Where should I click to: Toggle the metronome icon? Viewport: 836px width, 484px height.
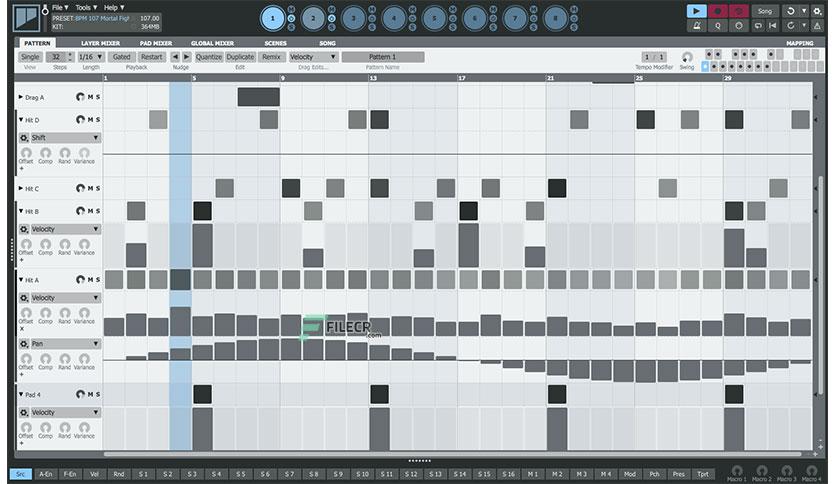pos(696,26)
